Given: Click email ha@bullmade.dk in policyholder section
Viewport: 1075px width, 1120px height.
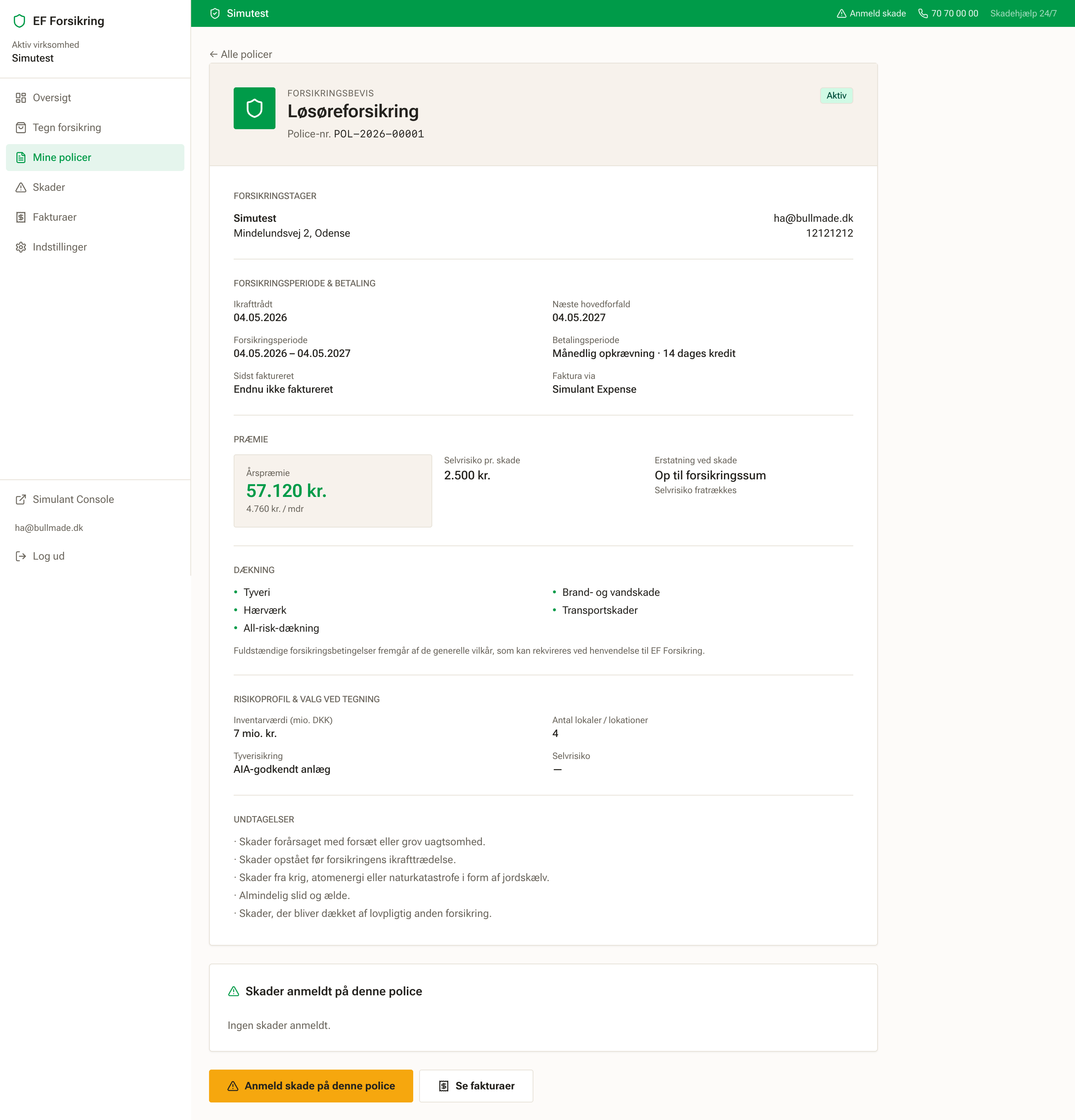Looking at the screenshot, I should tap(813, 218).
